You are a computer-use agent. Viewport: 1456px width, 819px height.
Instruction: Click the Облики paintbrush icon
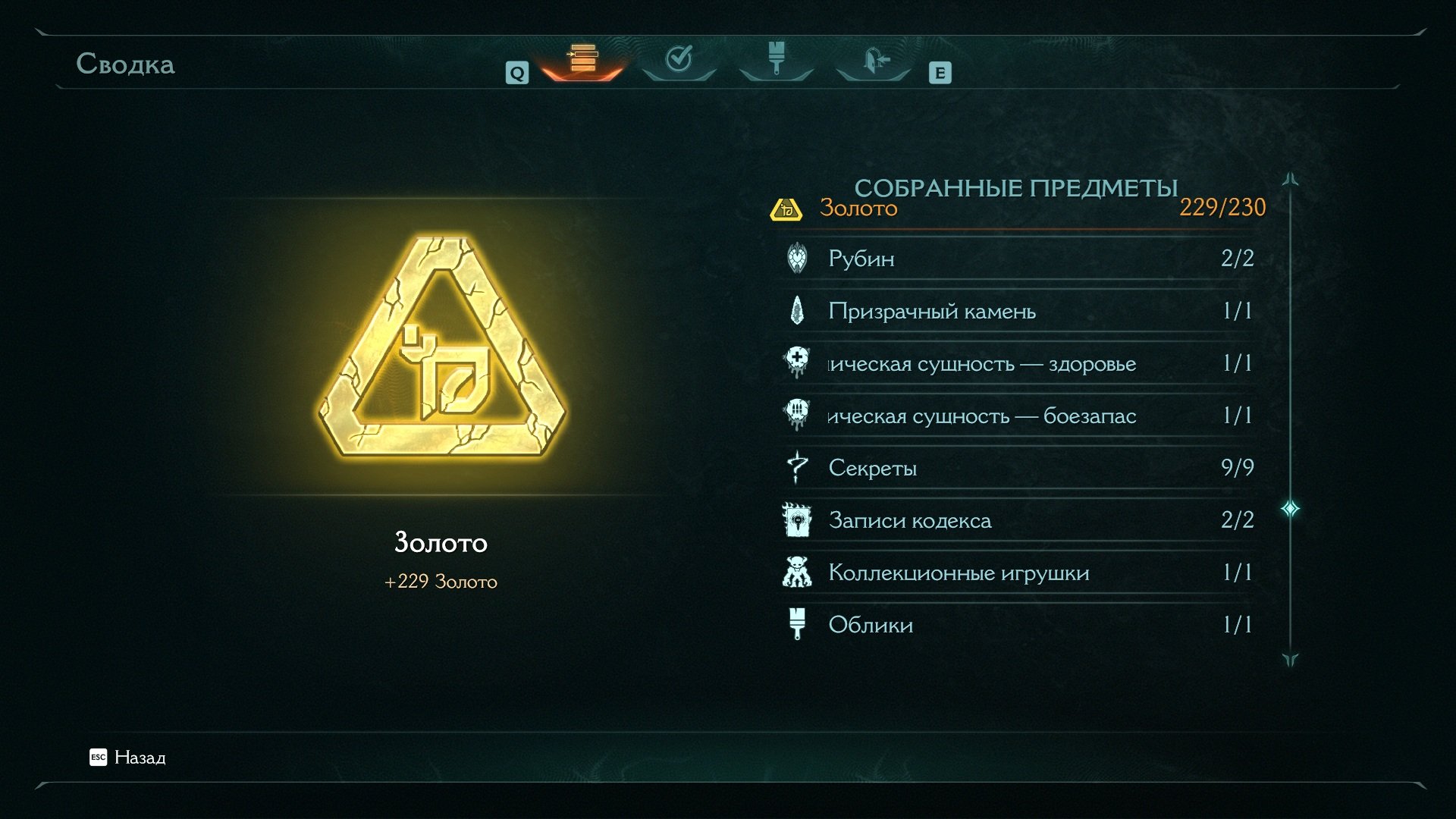797,624
